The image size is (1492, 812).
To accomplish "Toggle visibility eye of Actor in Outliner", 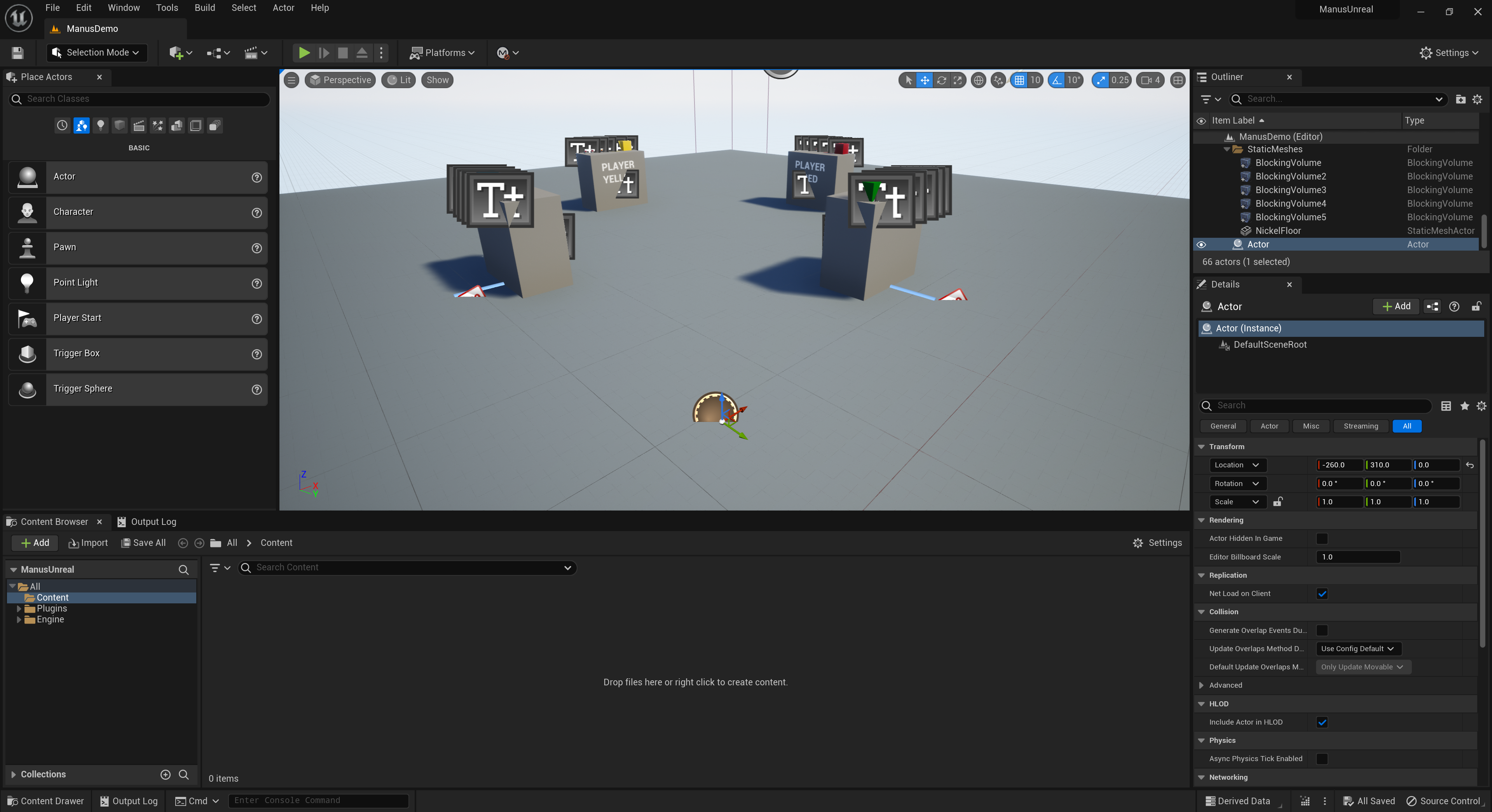I will [x=1201, y=244].
